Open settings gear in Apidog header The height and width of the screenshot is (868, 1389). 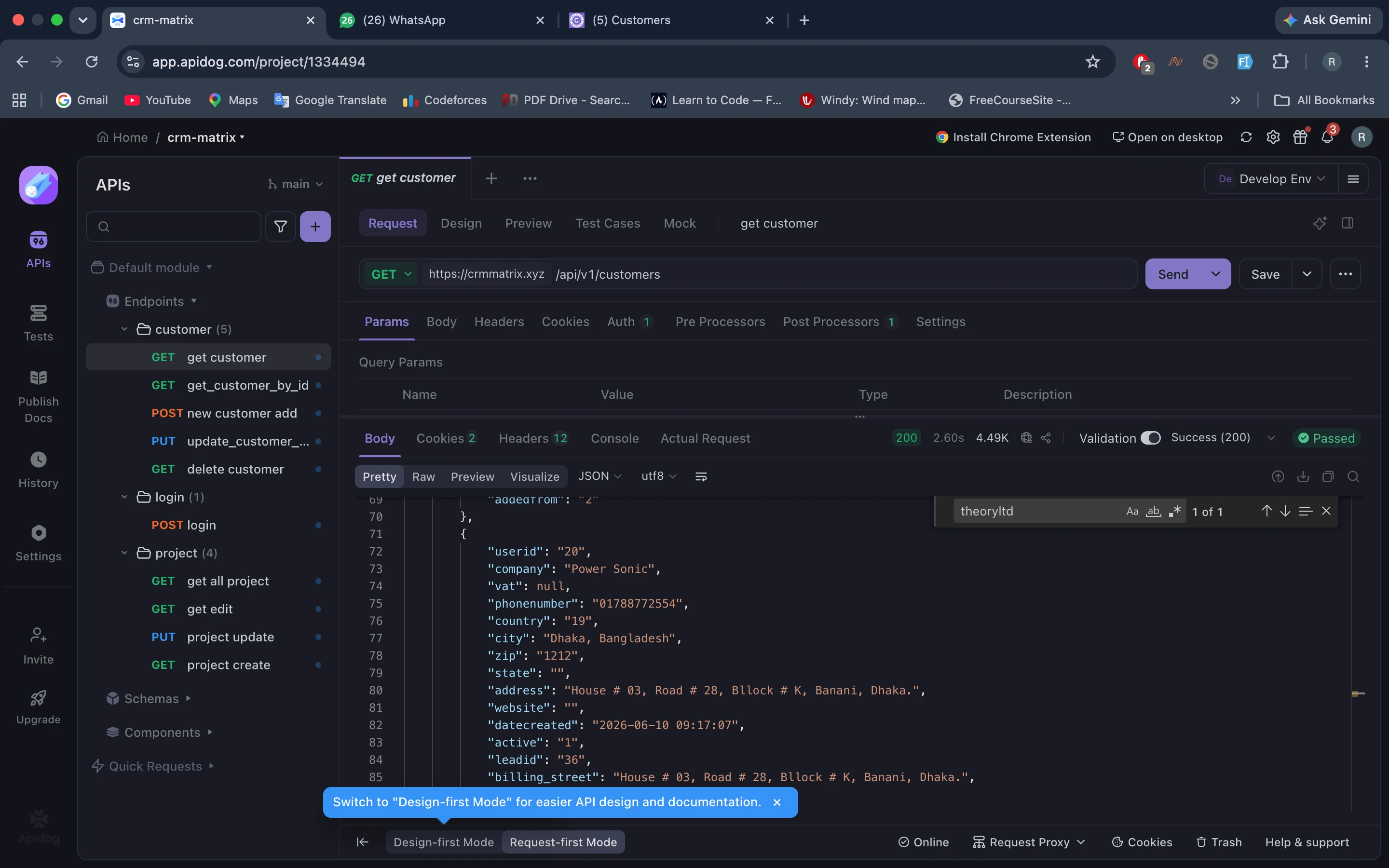(x=1273, y=137)
